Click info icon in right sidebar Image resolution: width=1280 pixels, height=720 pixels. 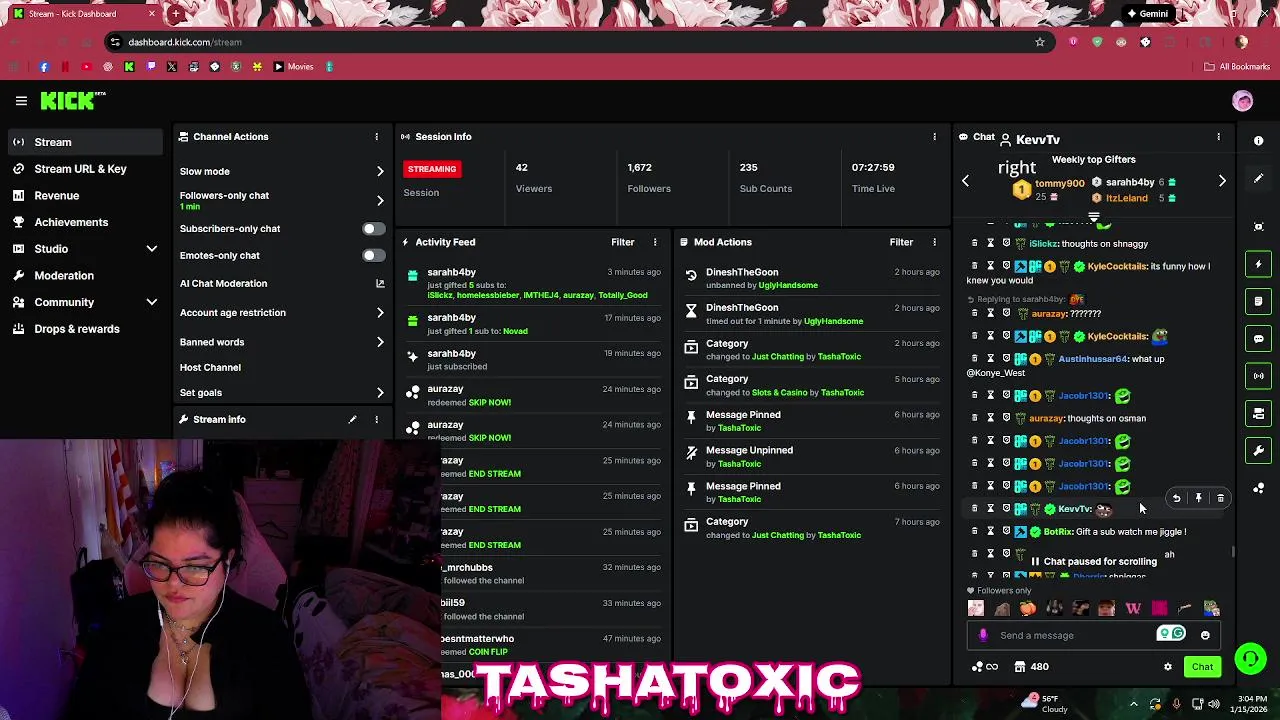pos(1258,141)
